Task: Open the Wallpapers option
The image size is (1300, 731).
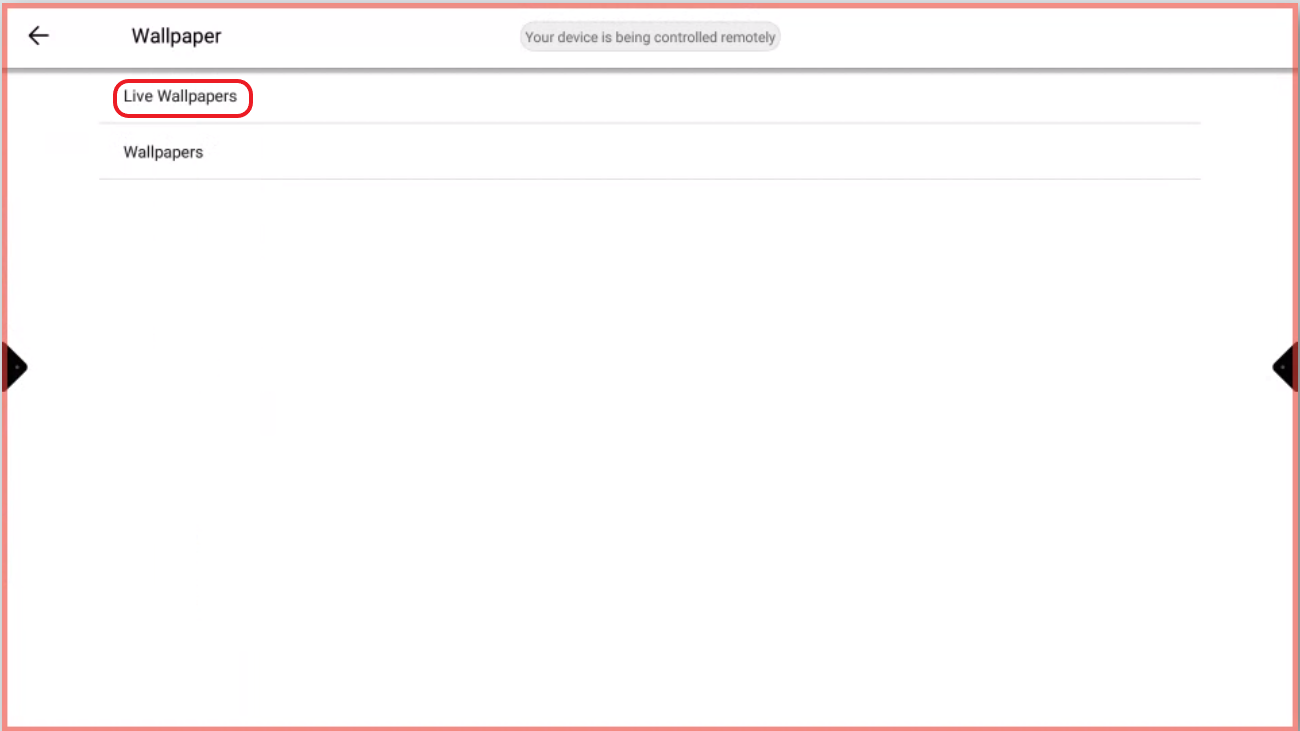Action: [x=163, y=152]
